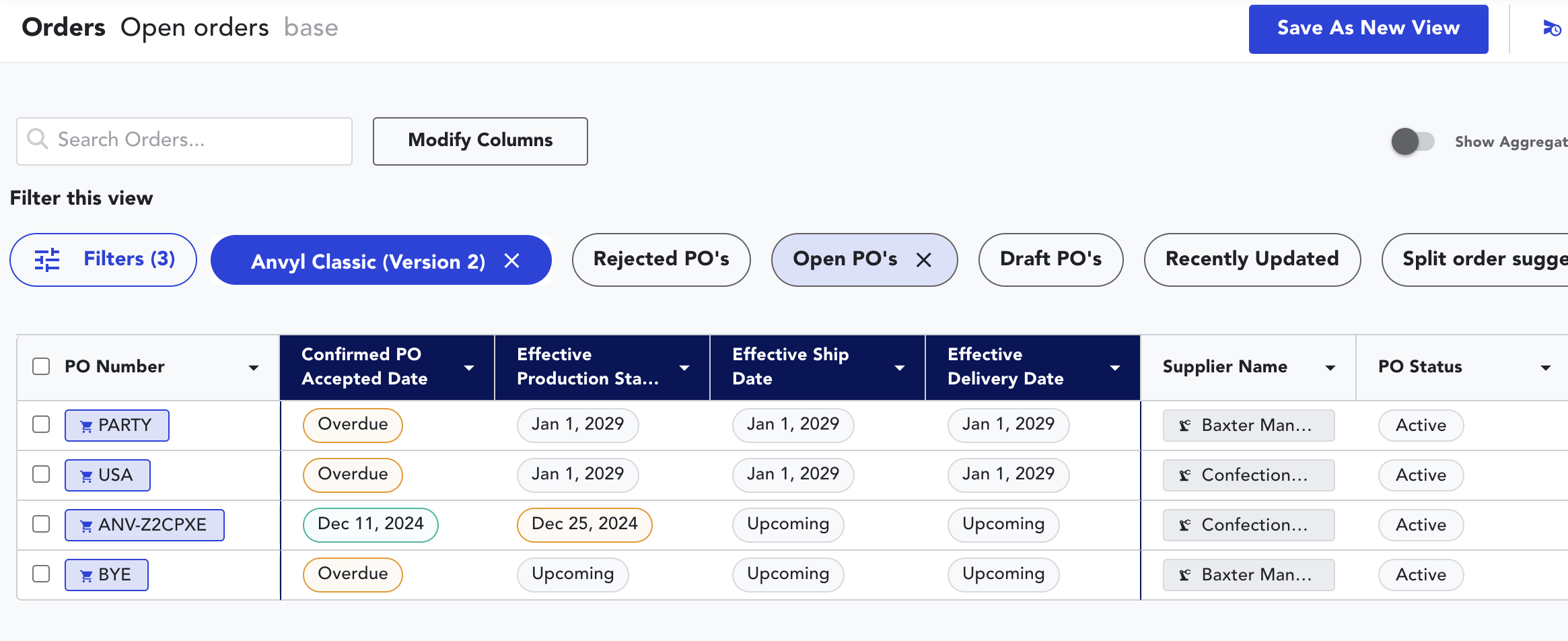Click the cart icon in BYE order
The height and width of the screenshot is (641, 1568).
86,576
